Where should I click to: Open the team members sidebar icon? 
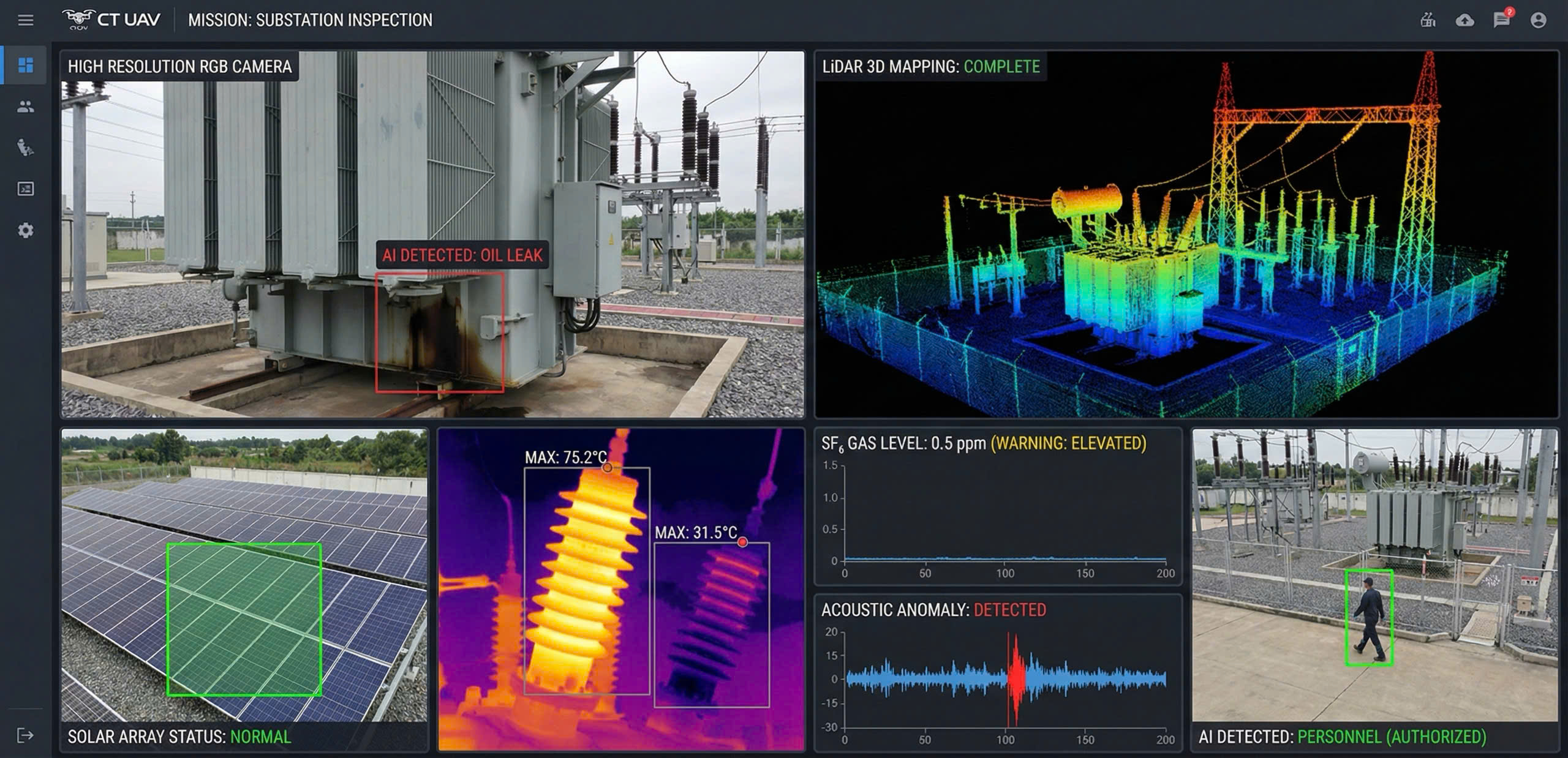pyautogui.click(x=26, y=107)
